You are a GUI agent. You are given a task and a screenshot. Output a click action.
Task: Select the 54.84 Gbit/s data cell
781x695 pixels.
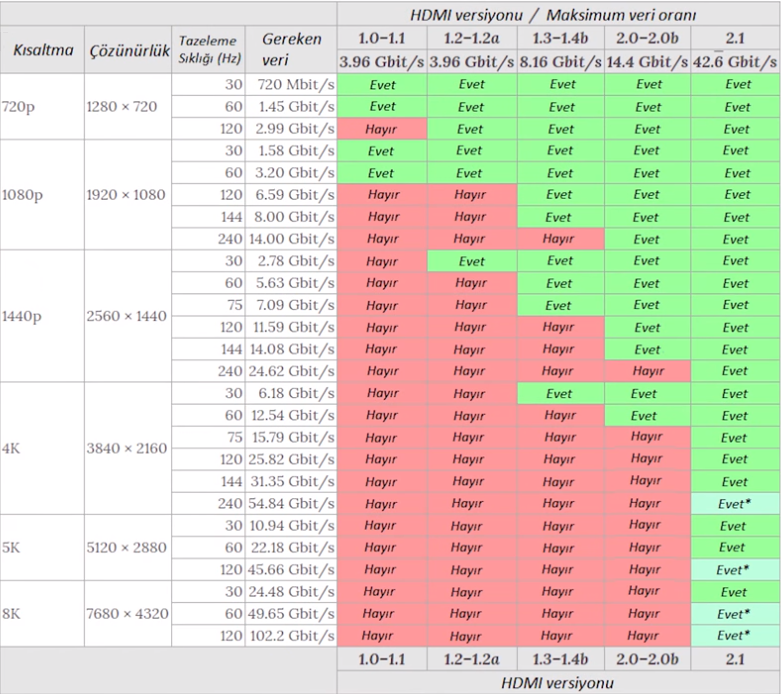coord(291,503)
